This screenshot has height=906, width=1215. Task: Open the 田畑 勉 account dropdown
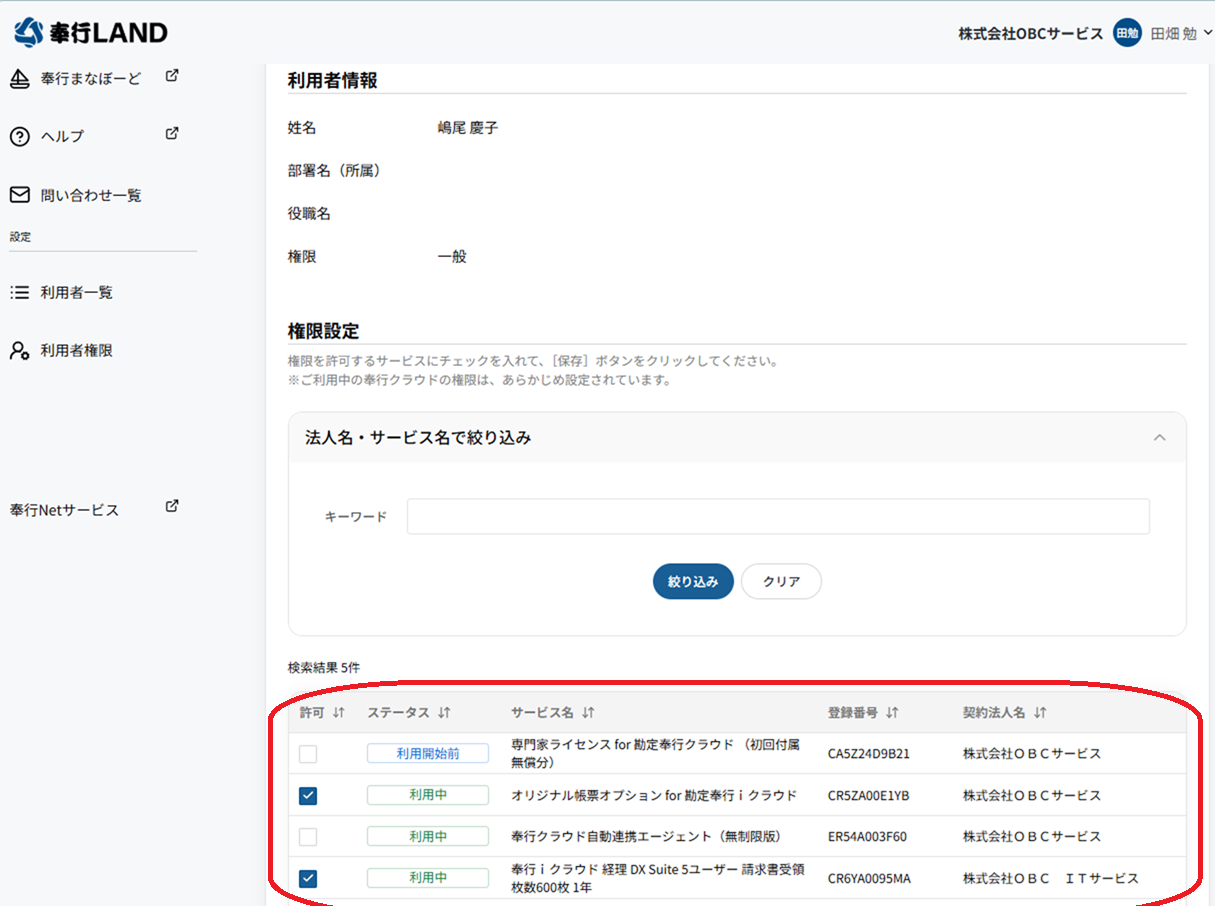pyautogui.click(x=1181, y=33)
